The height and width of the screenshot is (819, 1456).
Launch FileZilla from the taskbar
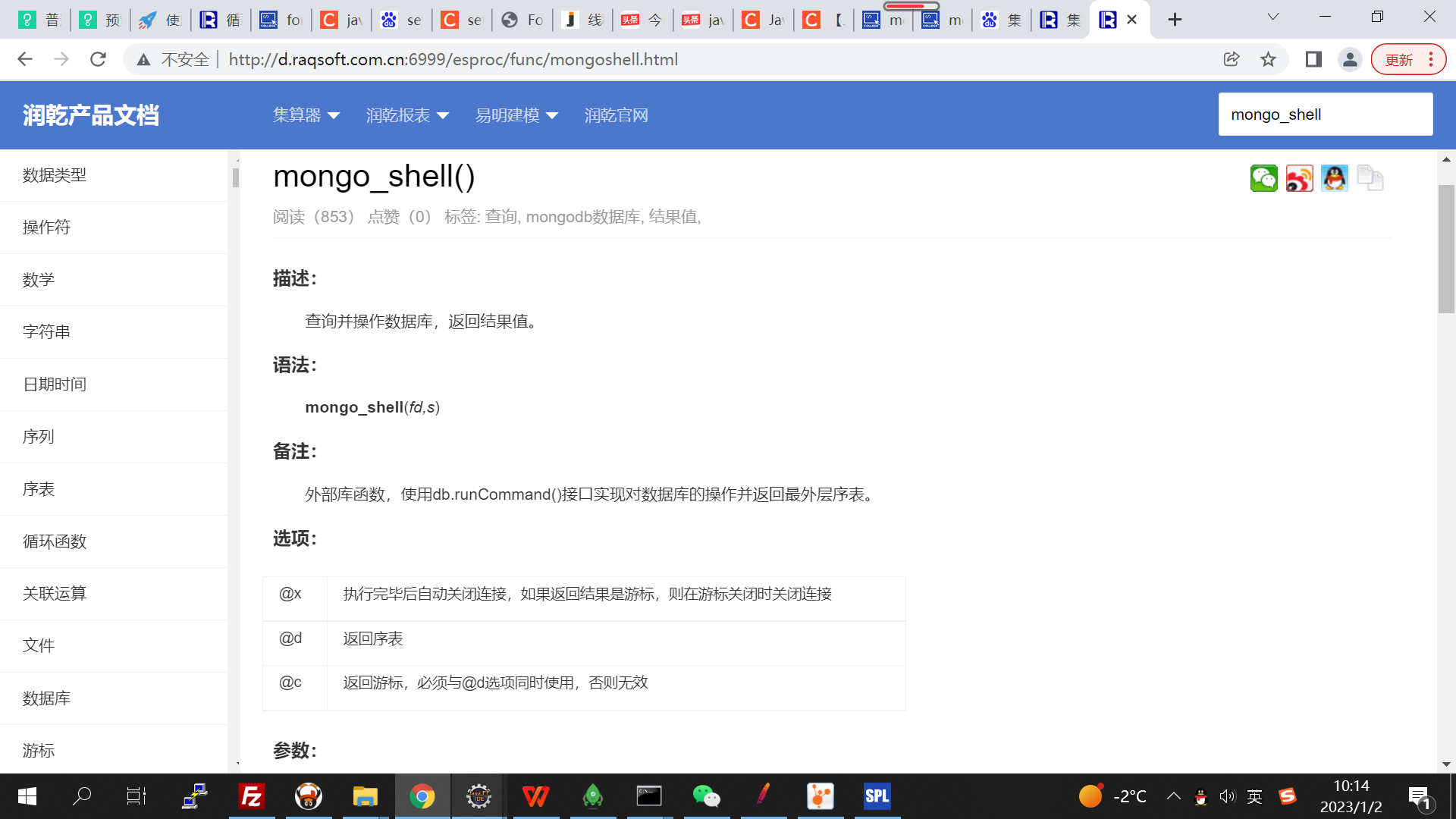251,796
